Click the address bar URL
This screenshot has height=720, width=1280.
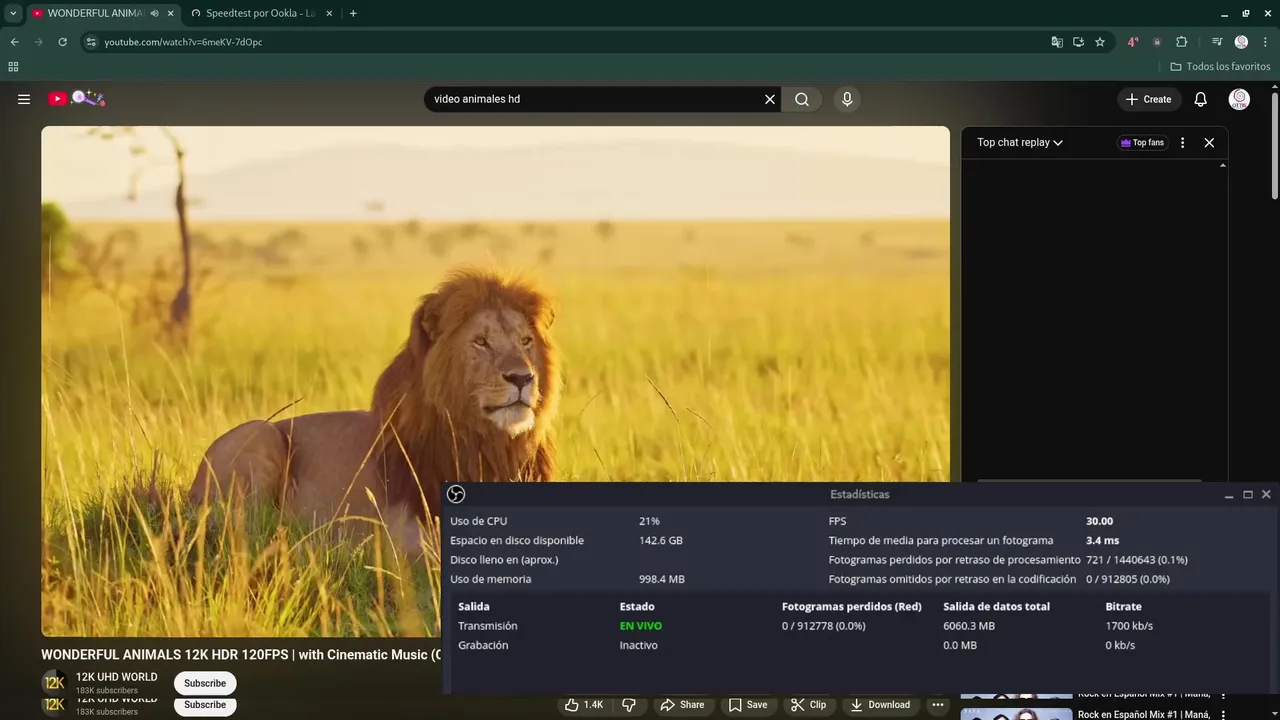click(x=183, y=42)
